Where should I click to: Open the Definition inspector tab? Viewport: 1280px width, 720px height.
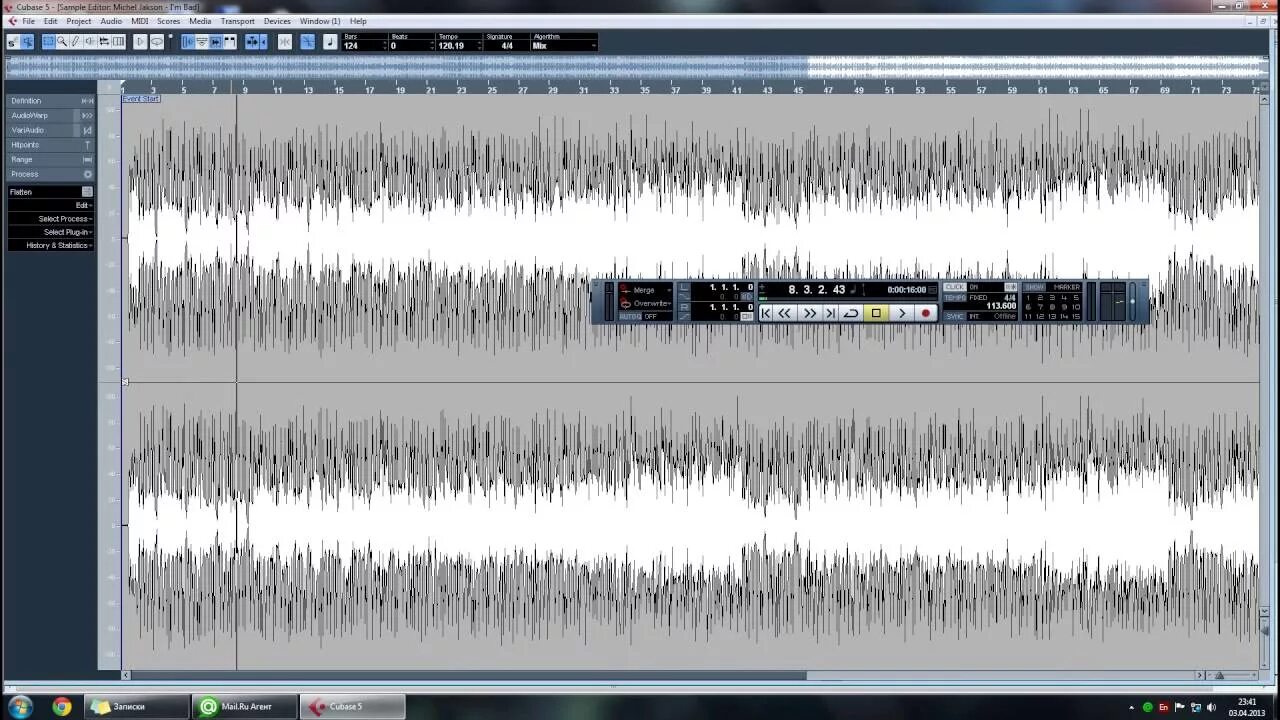[51, 101]
